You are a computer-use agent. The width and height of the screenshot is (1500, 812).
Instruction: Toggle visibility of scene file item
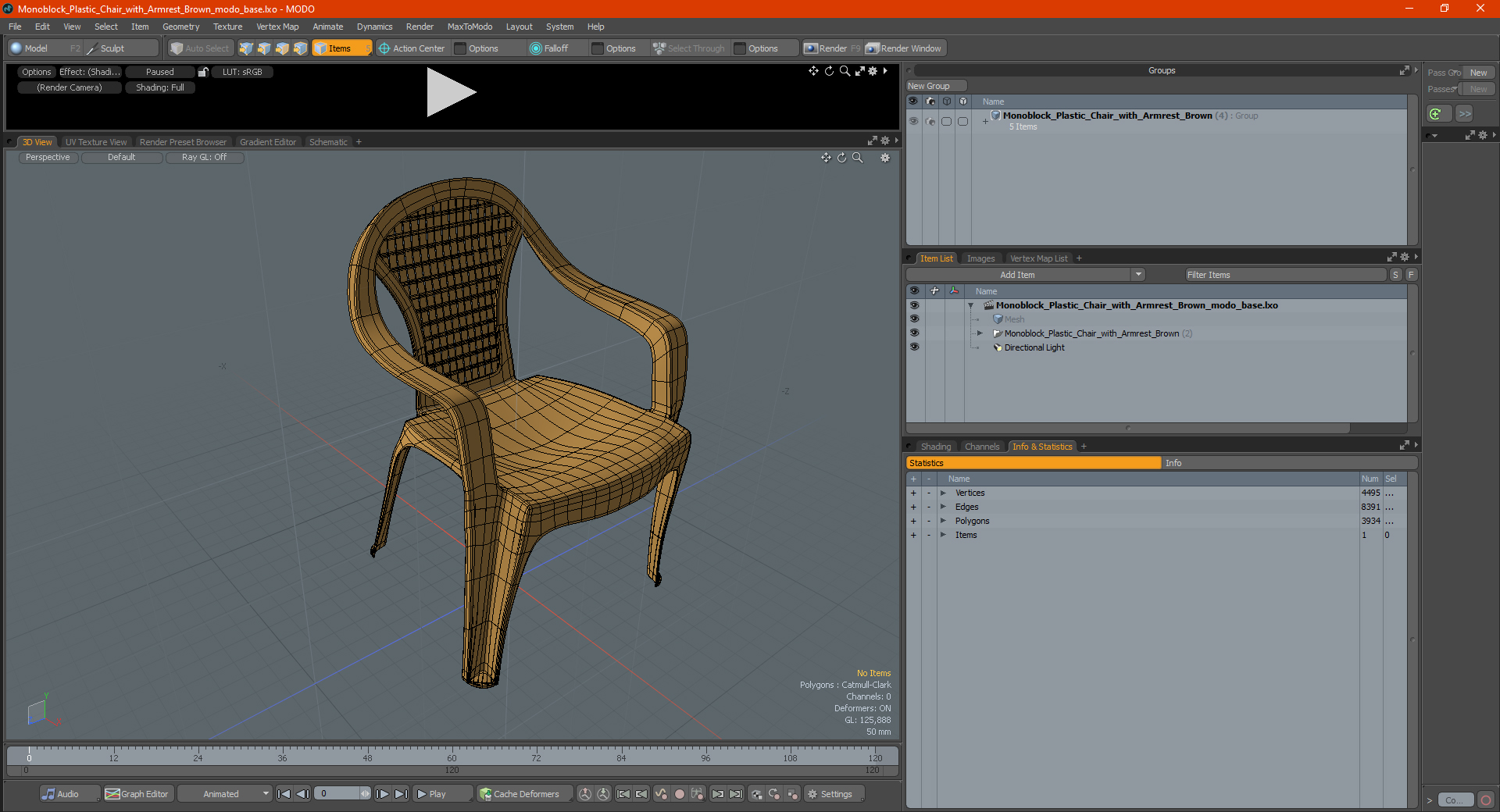[x=914, y=305]
